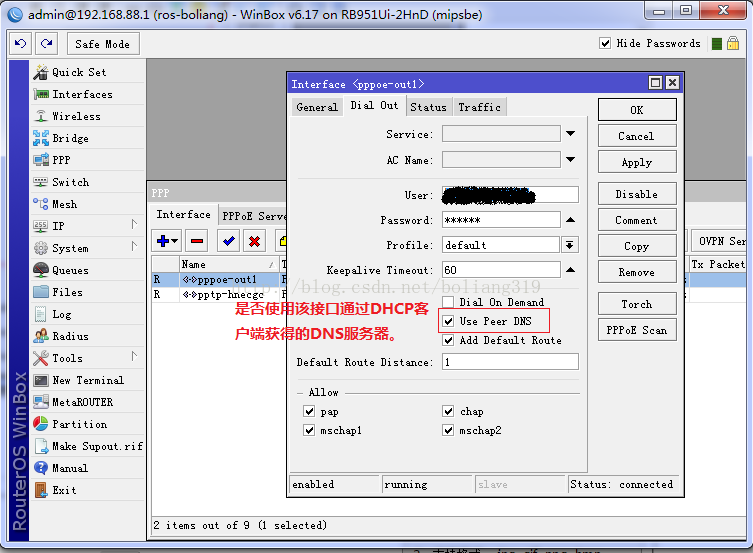Switch to the Traffic tab
The image size is (753, 553).
(x=480, y=107)
